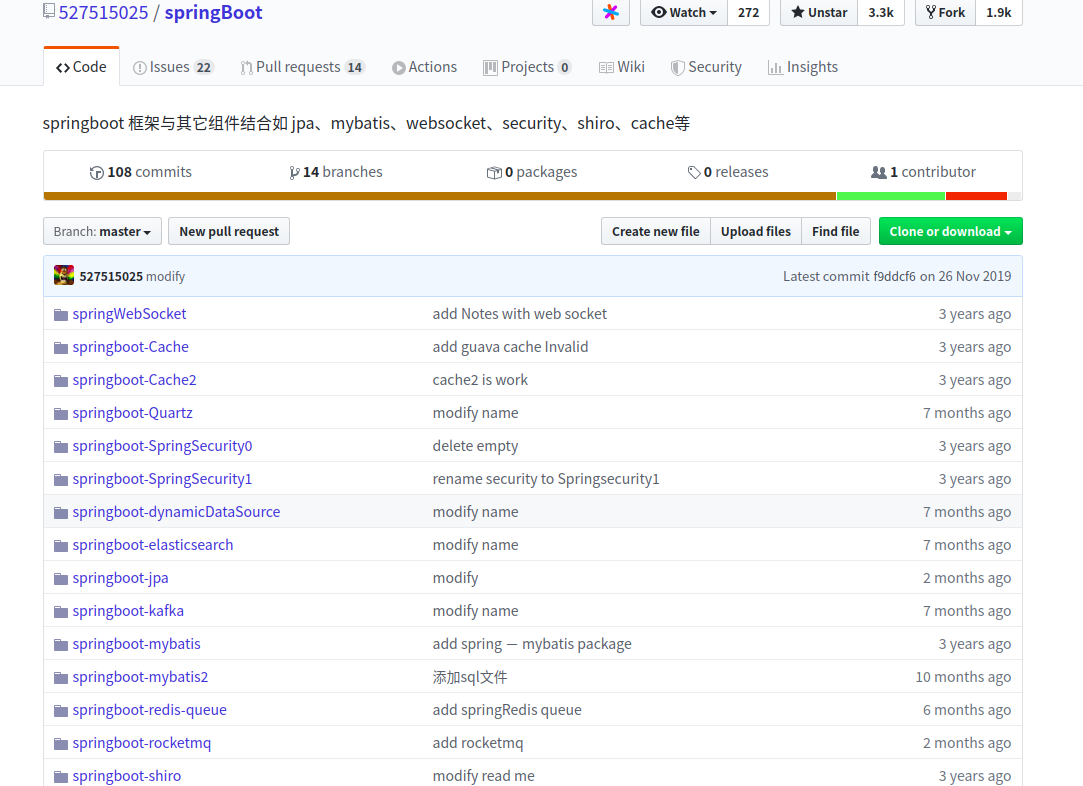Image resolution: width=1083 pixels, height=786 pixels.
Task: Click Create new file button
Action: coord(655,231)
